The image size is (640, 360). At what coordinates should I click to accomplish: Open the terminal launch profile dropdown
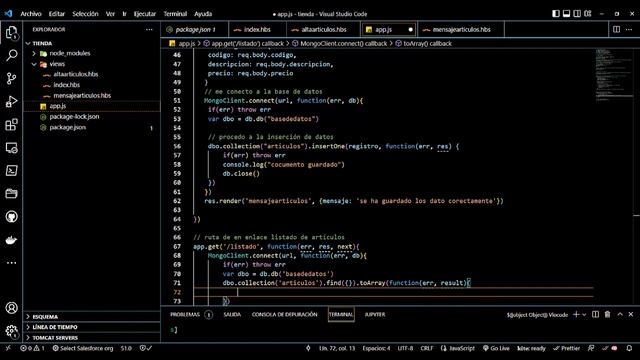[584, 314]
